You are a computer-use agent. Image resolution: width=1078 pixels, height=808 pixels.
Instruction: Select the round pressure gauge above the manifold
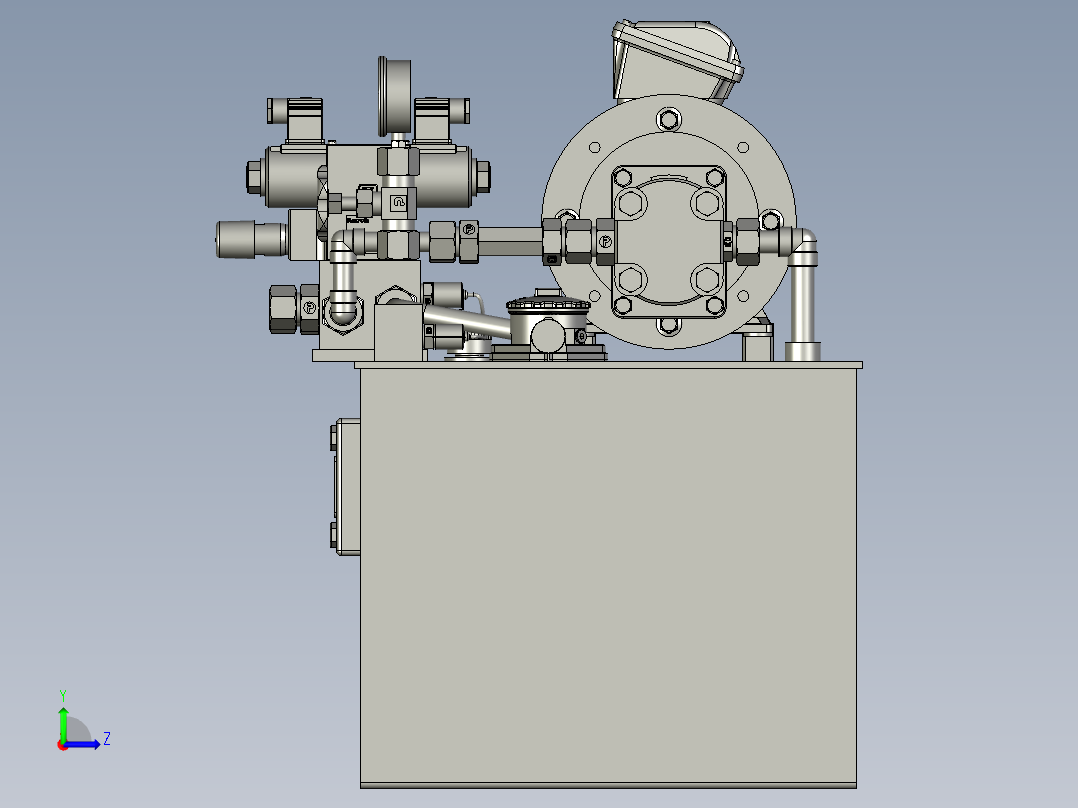(395, 96)
